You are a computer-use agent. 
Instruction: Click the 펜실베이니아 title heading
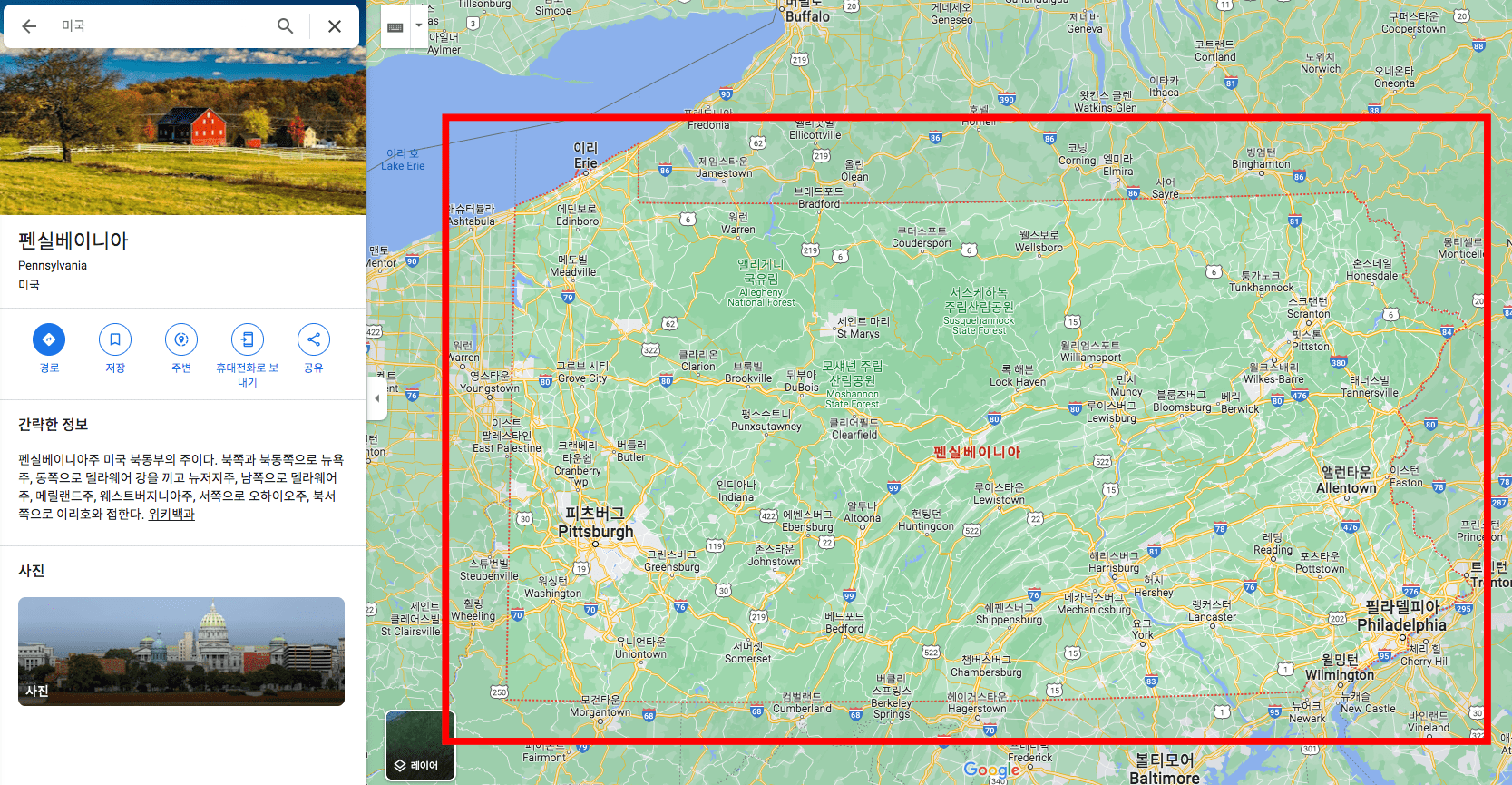click(x=73, y=240)
